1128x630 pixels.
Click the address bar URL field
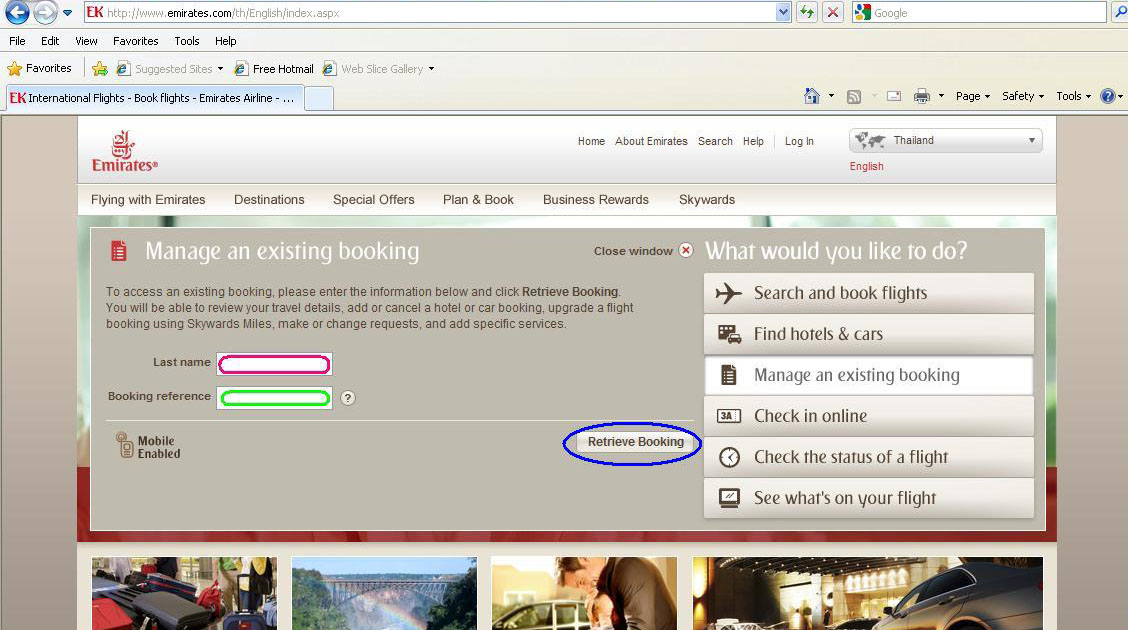430,13
